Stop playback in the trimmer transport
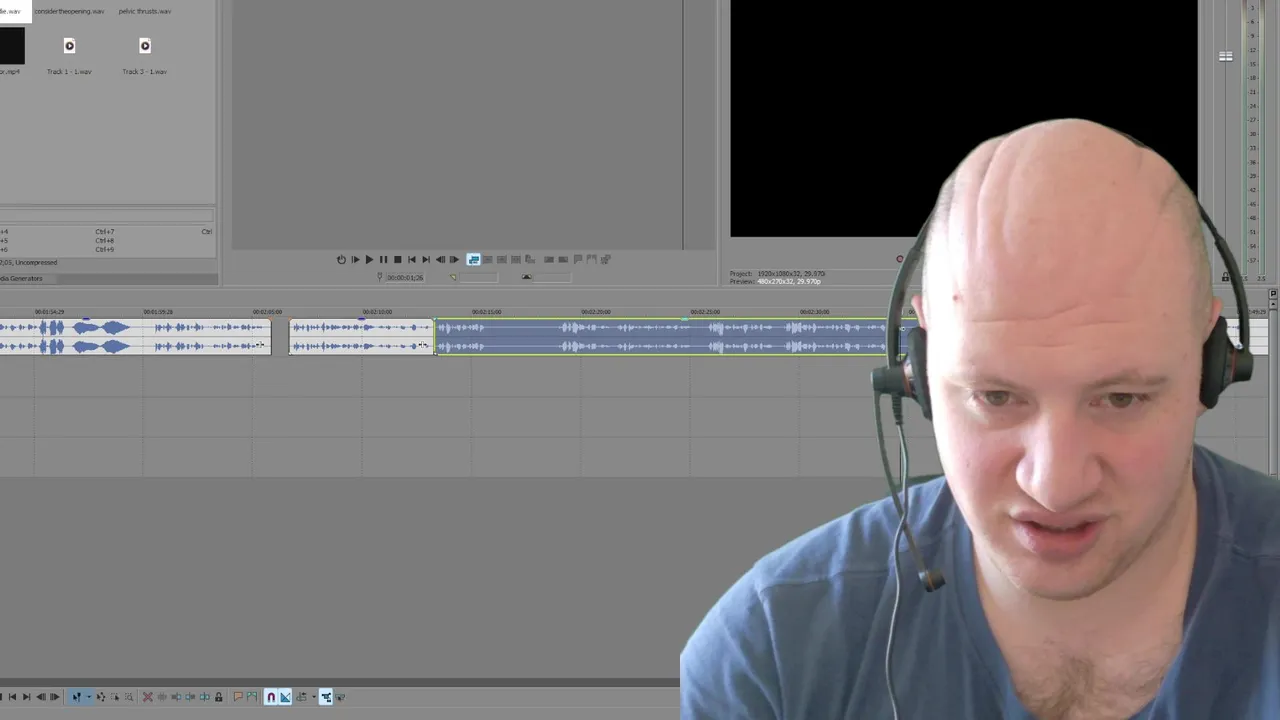Viewport: 1280px width, 720px height. 397,259
